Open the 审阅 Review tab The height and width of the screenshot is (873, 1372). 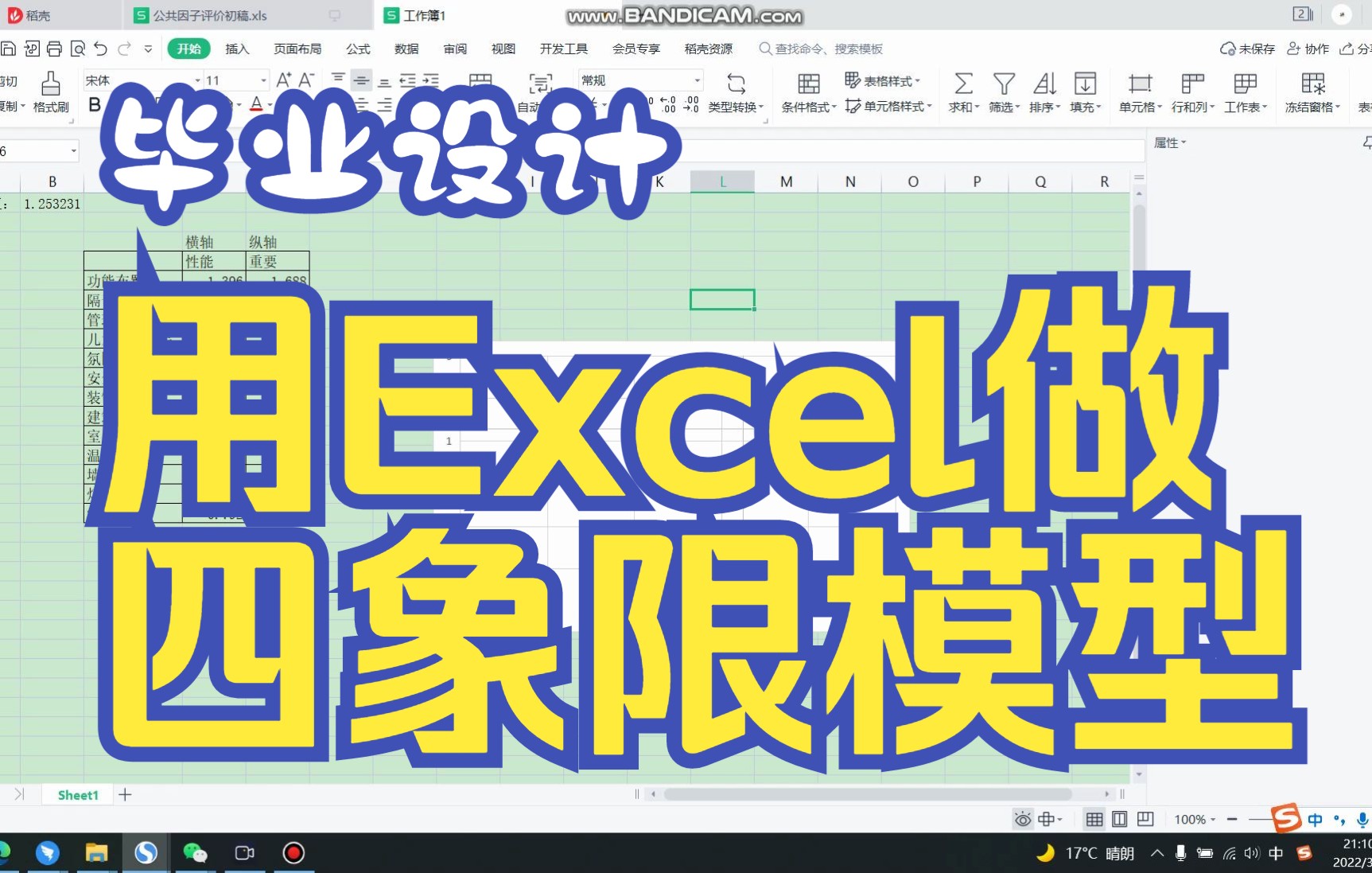coord(455,49)
